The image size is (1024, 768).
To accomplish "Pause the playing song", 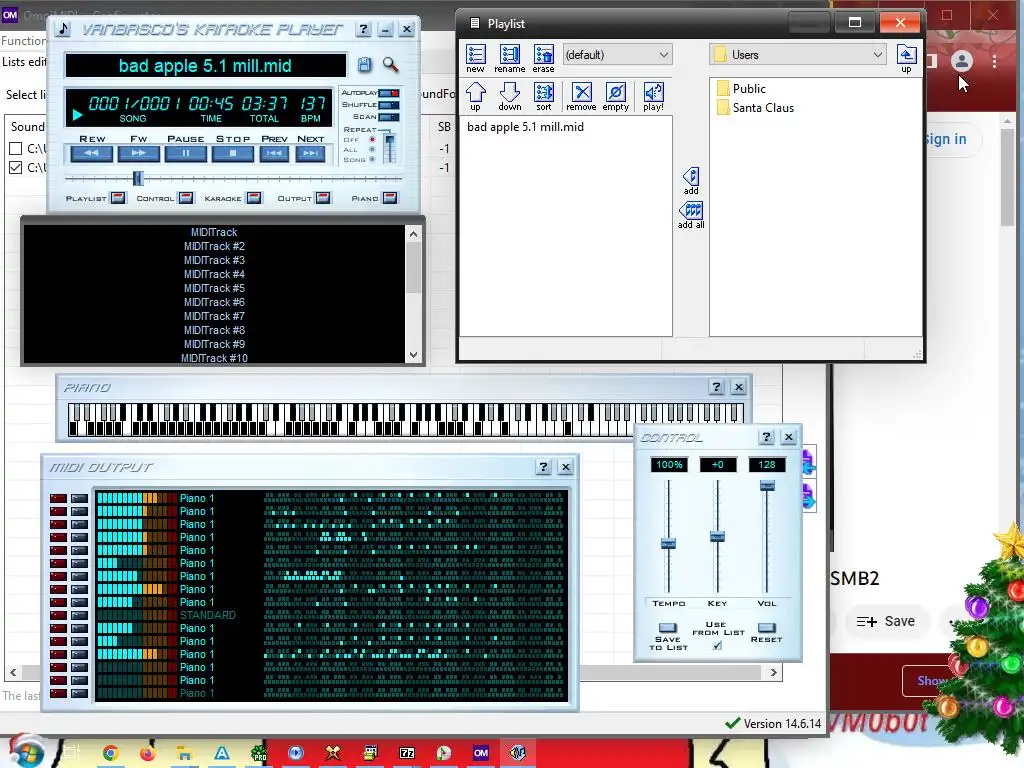I will pyautogui.click(x=185, y=153).
